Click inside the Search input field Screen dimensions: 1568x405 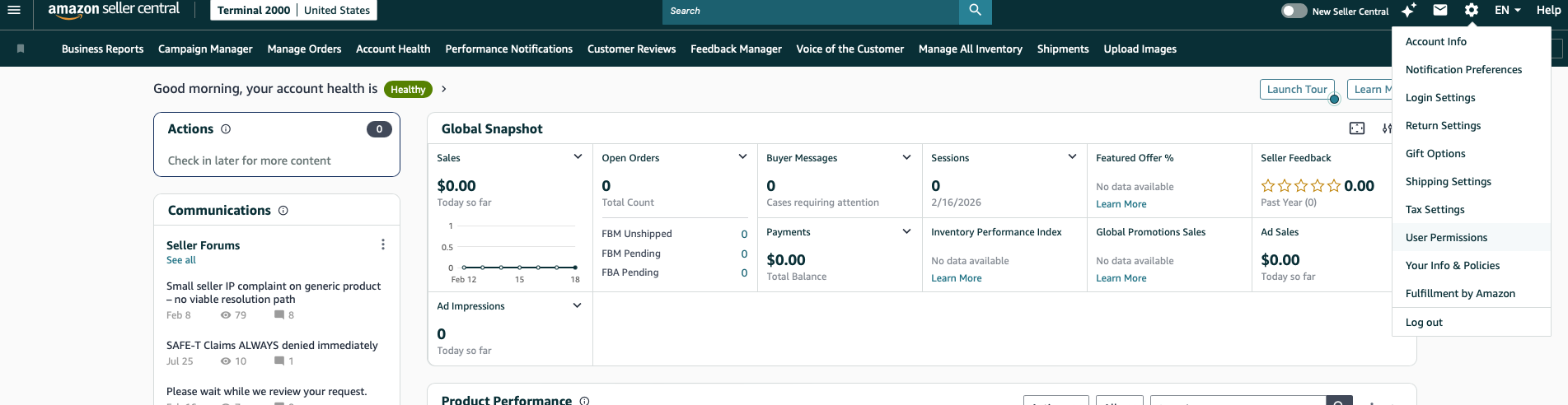click(x=811, y=11)
